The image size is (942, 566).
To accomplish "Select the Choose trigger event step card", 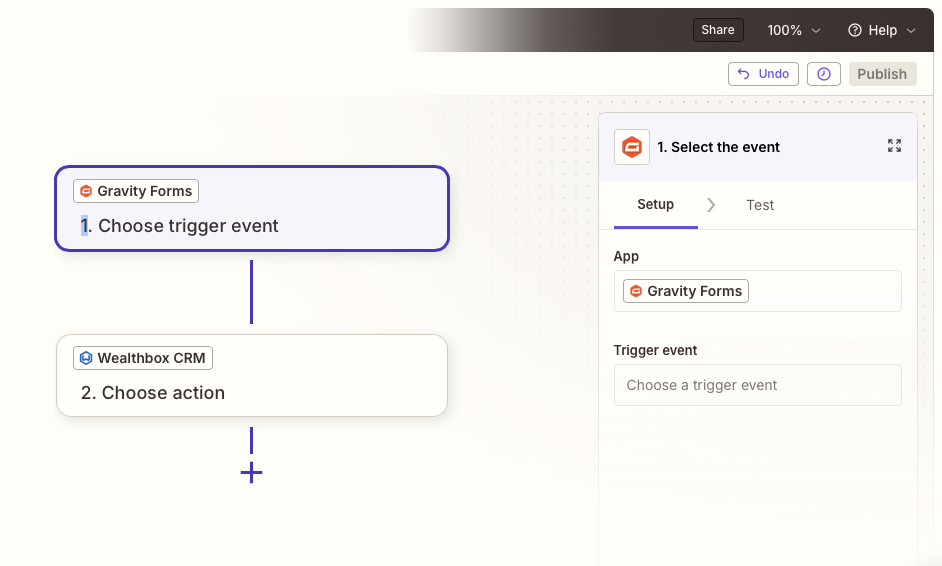I will (252, 208).
